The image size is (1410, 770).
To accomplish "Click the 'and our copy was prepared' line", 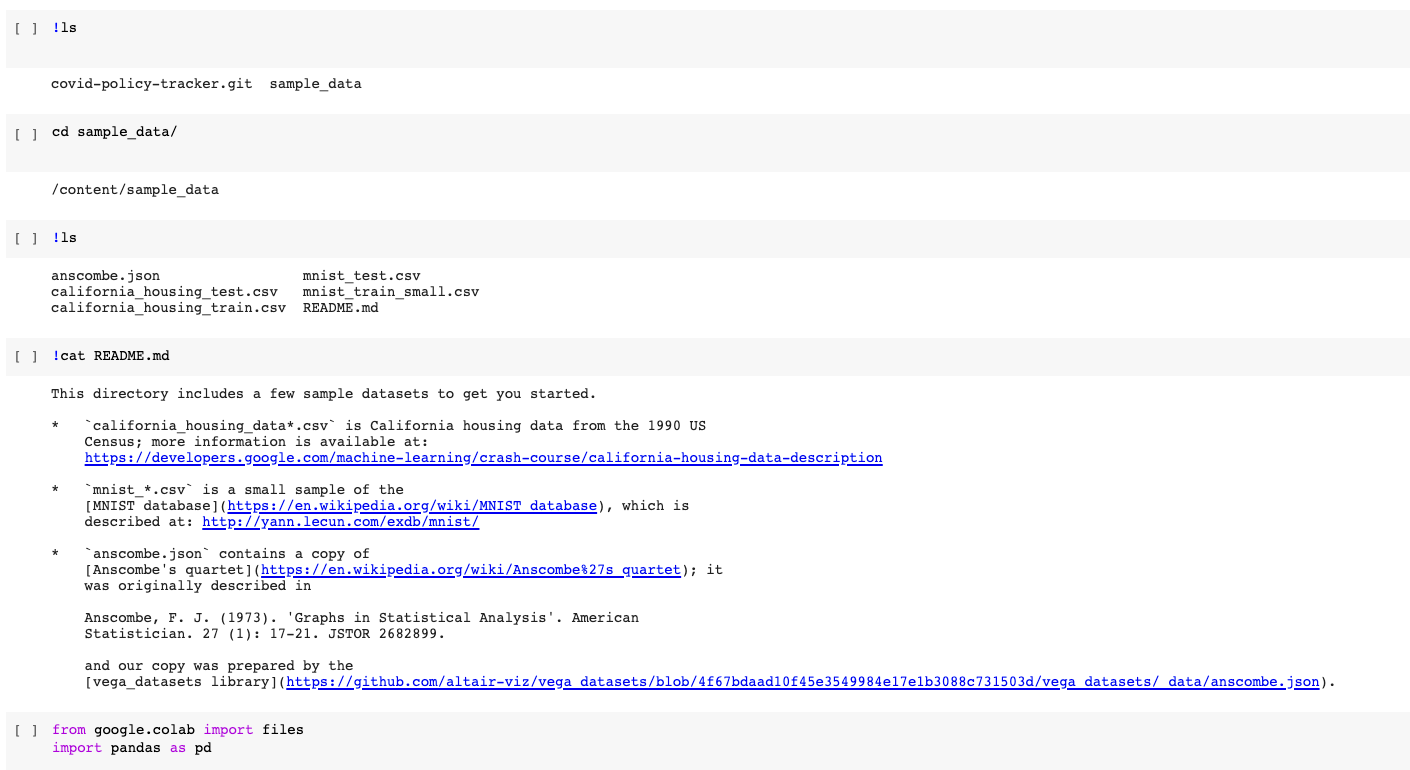I will [x=219, y=666].
